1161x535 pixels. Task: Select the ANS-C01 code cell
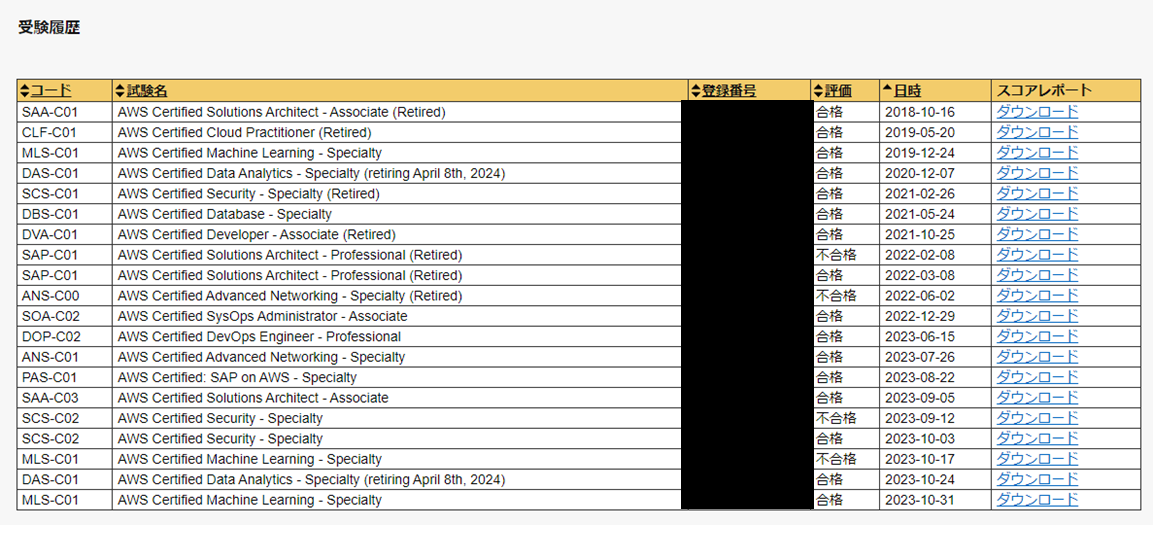64,357
